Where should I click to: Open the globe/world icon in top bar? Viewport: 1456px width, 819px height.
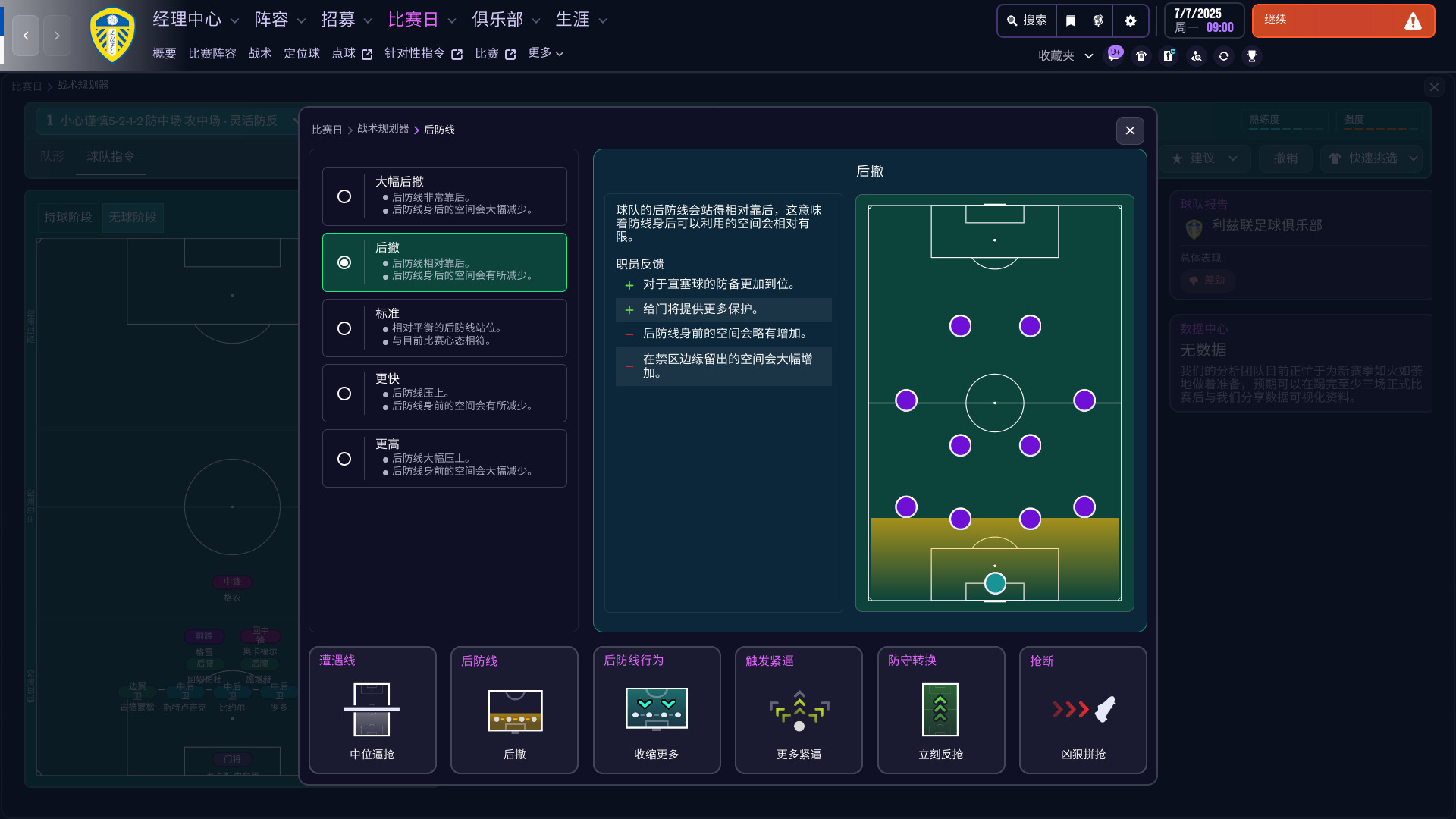[x=1098, y=21]
